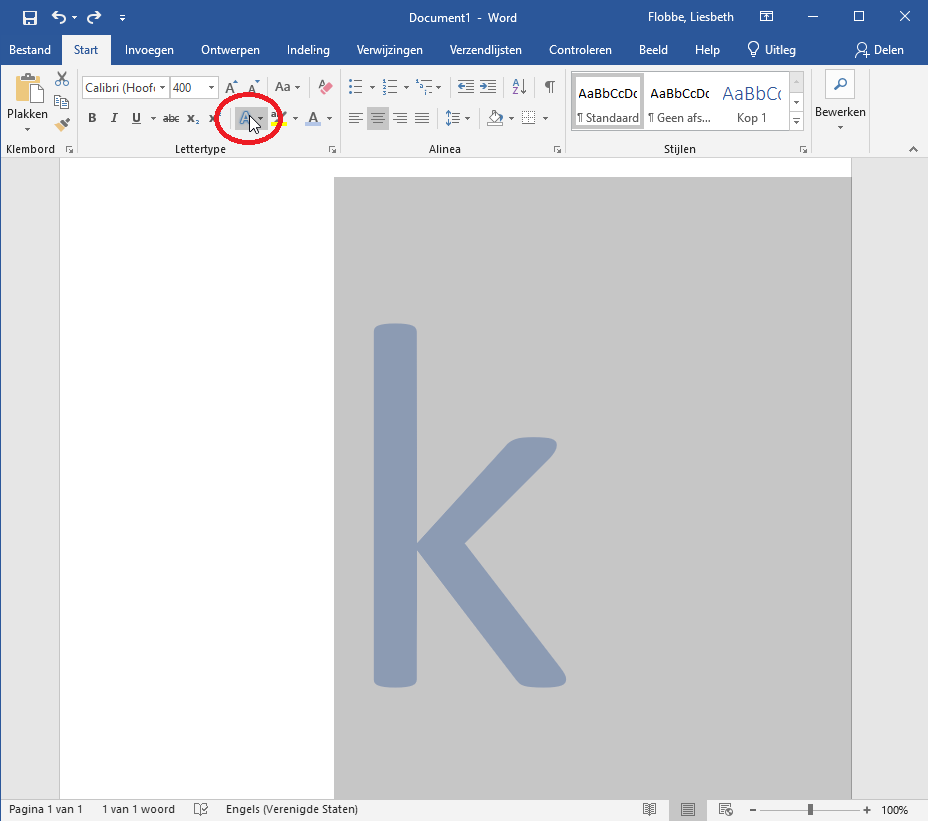The width and height of the screenshot is (928, 821).
Task: Switch to the Indeling tab
Action: (308, 50)
